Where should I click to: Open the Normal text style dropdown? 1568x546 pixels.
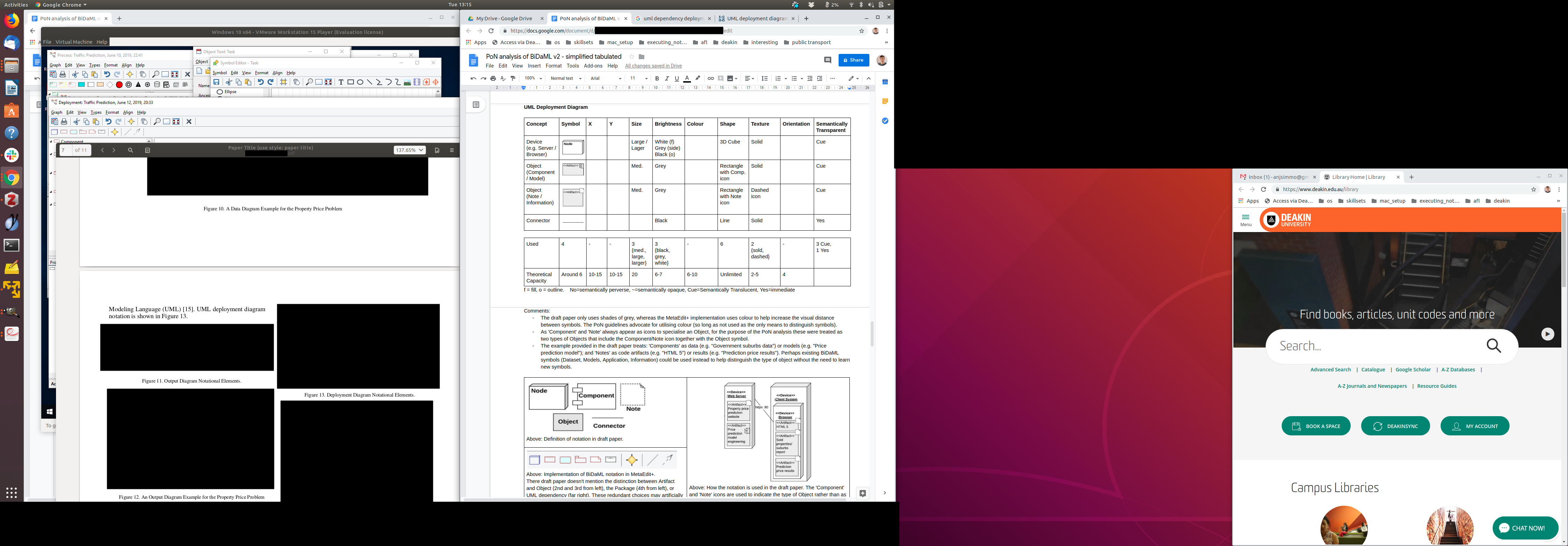tap(566, 78)
